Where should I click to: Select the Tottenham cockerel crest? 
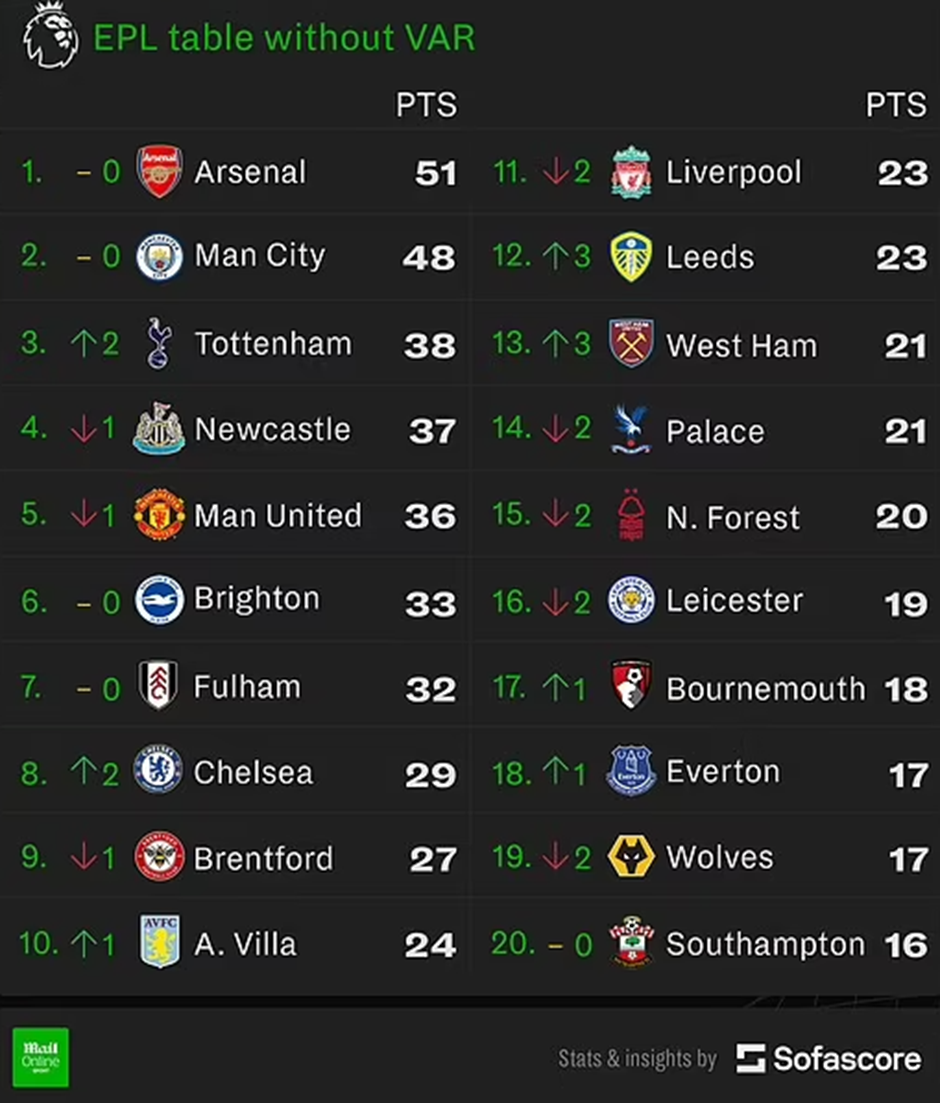tap(159, 343)
